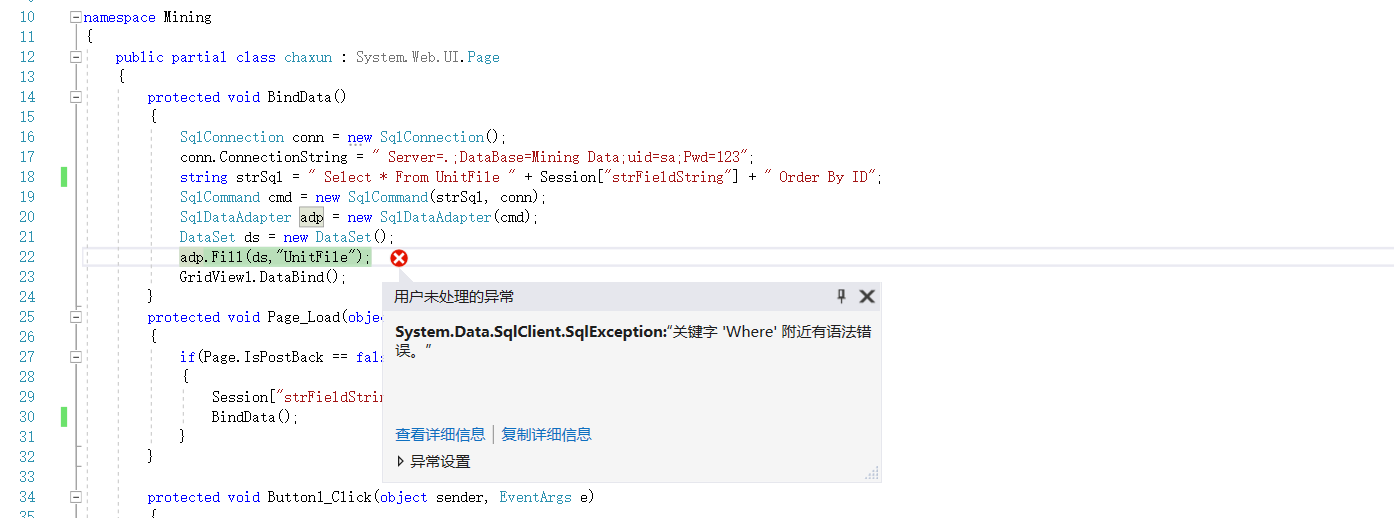Click line number 18 in the margin
Image resolution: width=1394 pixels, height=518 pixels.
pyautogui.click(x=27, y=177)
